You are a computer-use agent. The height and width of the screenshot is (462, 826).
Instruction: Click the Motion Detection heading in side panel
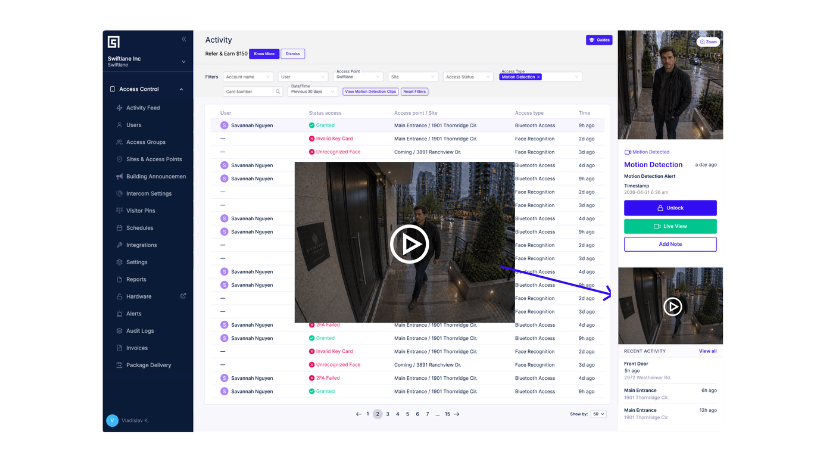653,165
